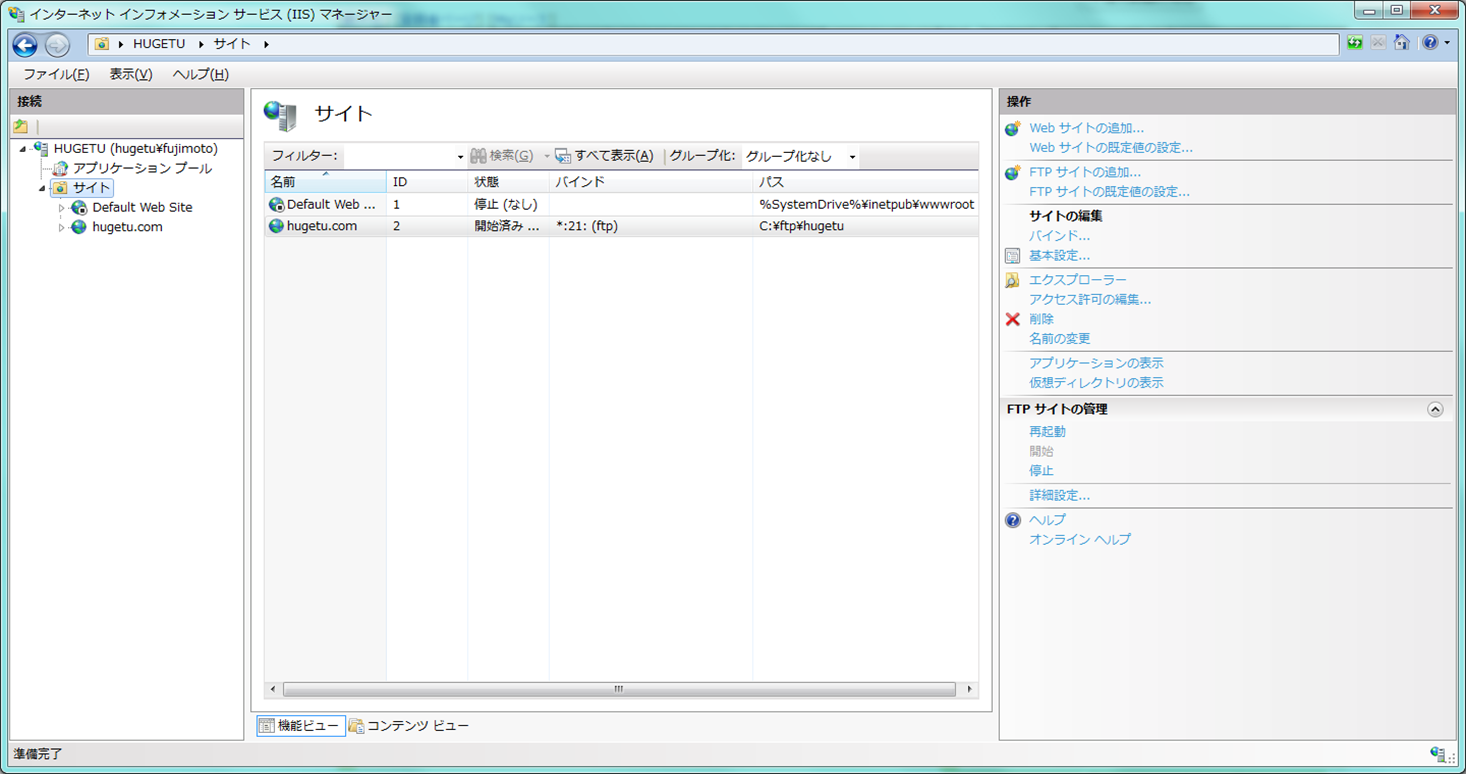The width and height of the screenshot is (1466, 774).
Task: Click the フィルター input field
Action: coord(399,156)
